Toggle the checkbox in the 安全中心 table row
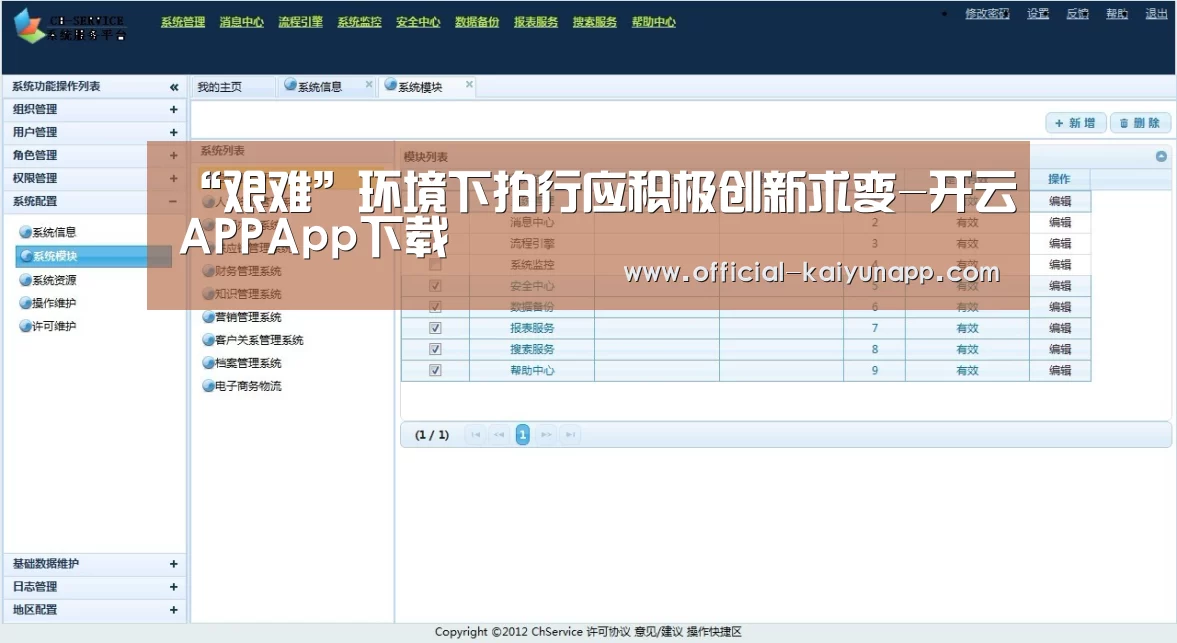Viewport: 1177px width, 643px height. [435, 286]
